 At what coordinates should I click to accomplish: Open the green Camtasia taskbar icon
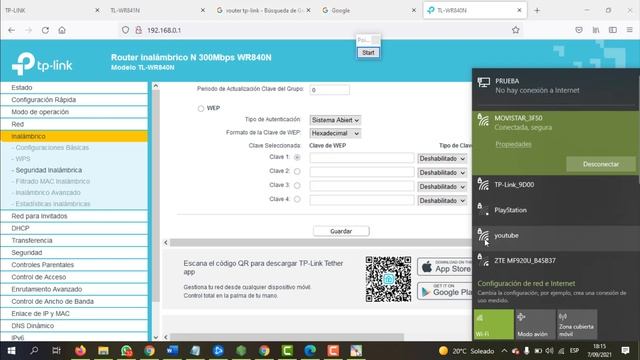[287, 351]
